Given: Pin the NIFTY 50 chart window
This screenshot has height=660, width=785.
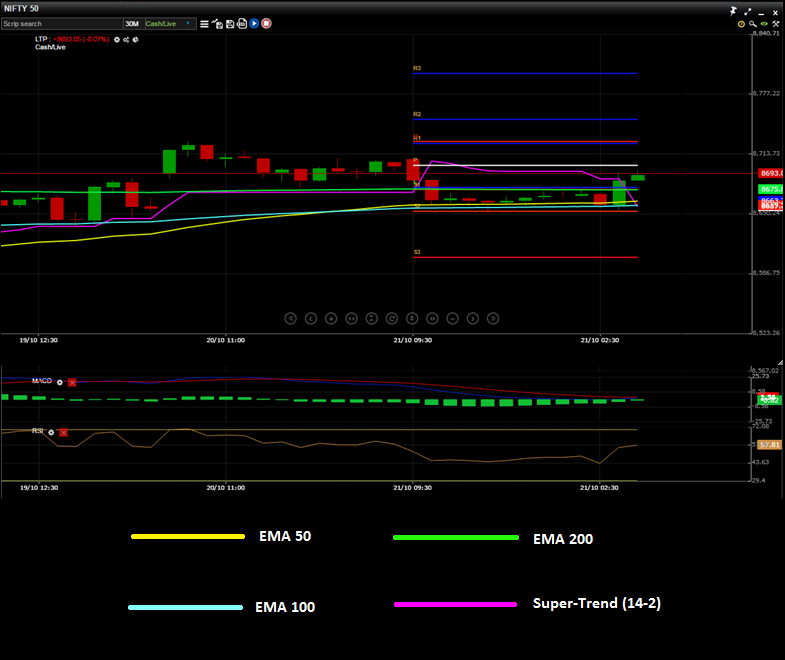Looking at the screenshot, I should pos(733,11).
